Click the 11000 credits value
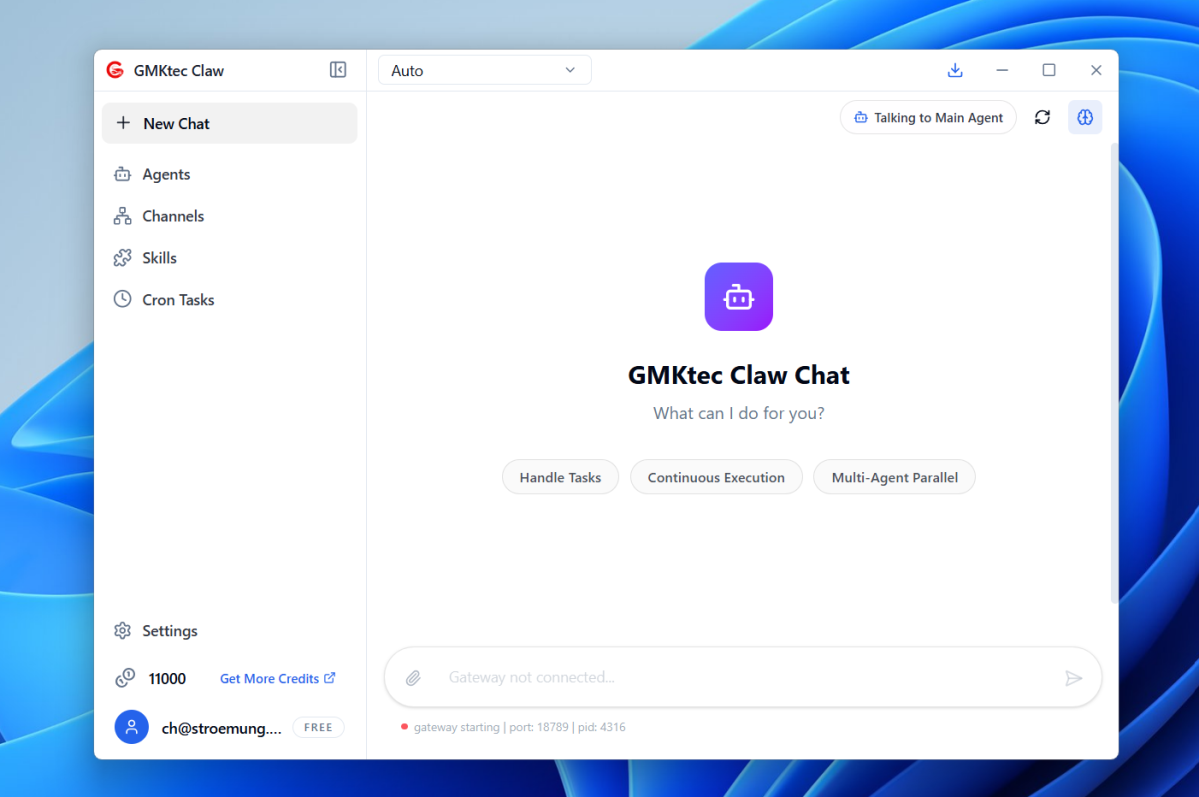1199x797 pixels. [x=167, y=678]
